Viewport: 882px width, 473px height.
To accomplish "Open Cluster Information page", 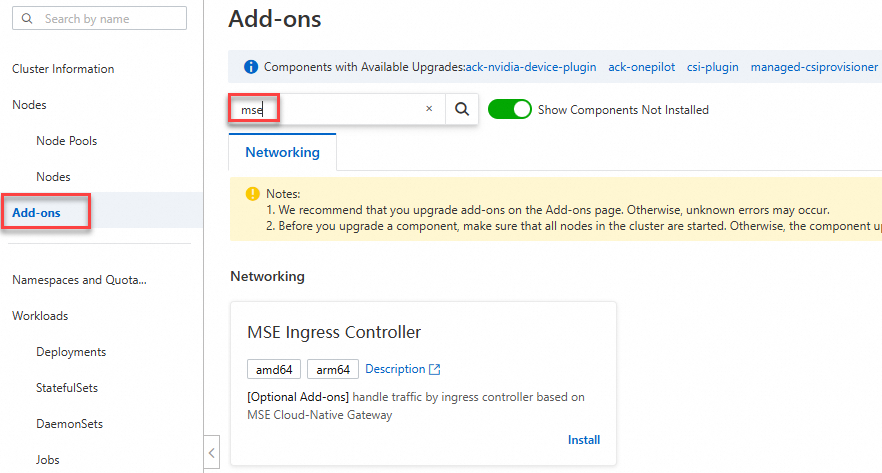I will pyautogui.click(x=63, y=69).
